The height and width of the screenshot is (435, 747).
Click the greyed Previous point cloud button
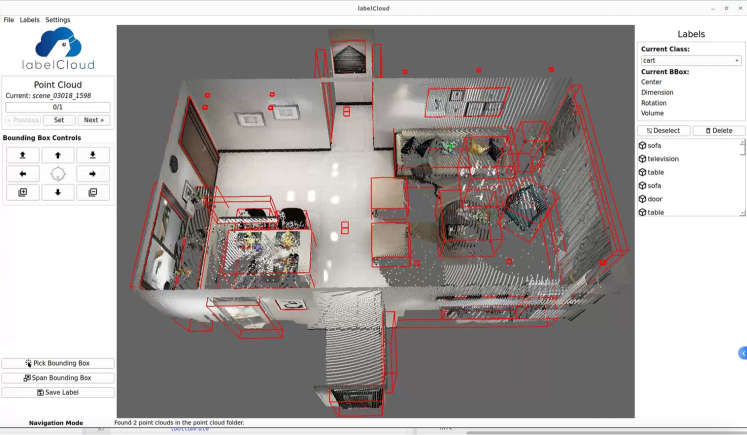pyautogui.click(x=23, y=120)
